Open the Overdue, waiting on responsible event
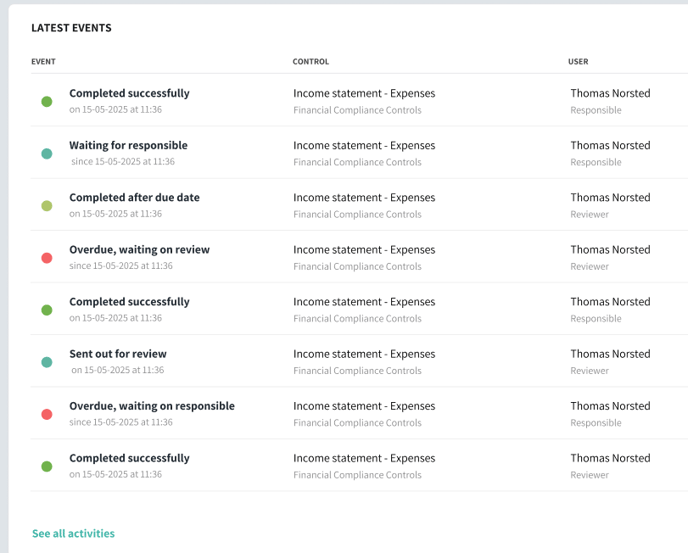688x553 pixels. (152, 406)
